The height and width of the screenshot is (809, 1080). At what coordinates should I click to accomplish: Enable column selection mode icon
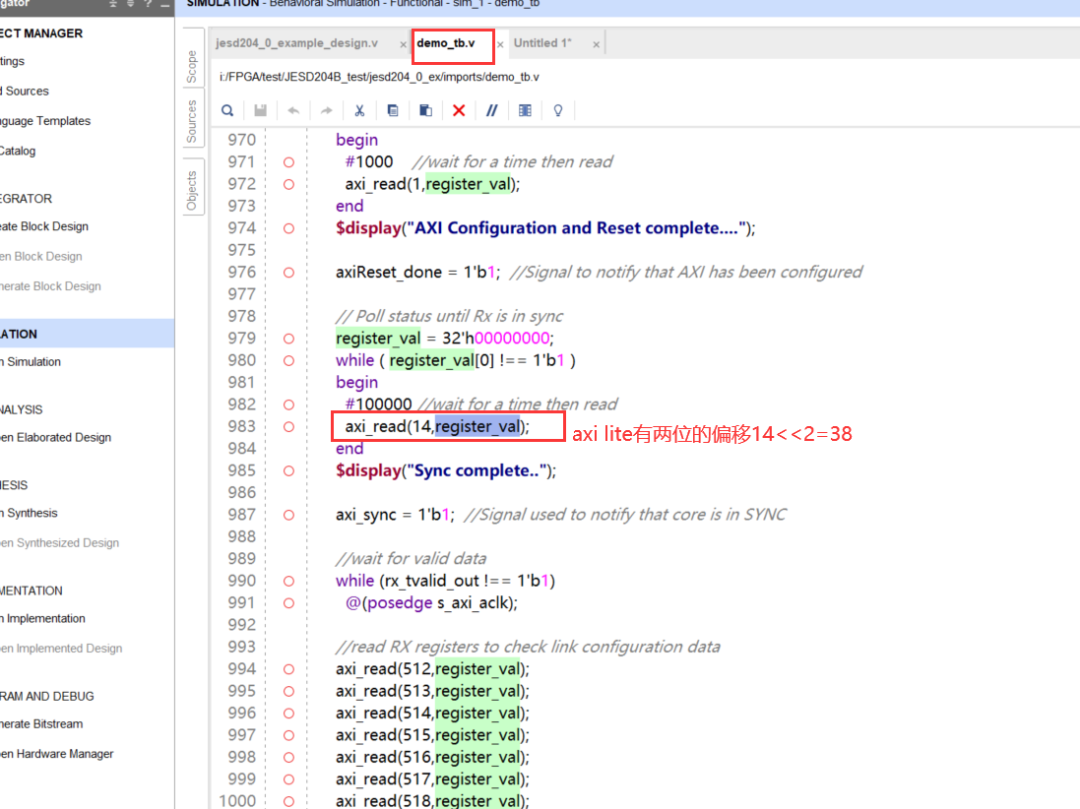click(525, 110)
